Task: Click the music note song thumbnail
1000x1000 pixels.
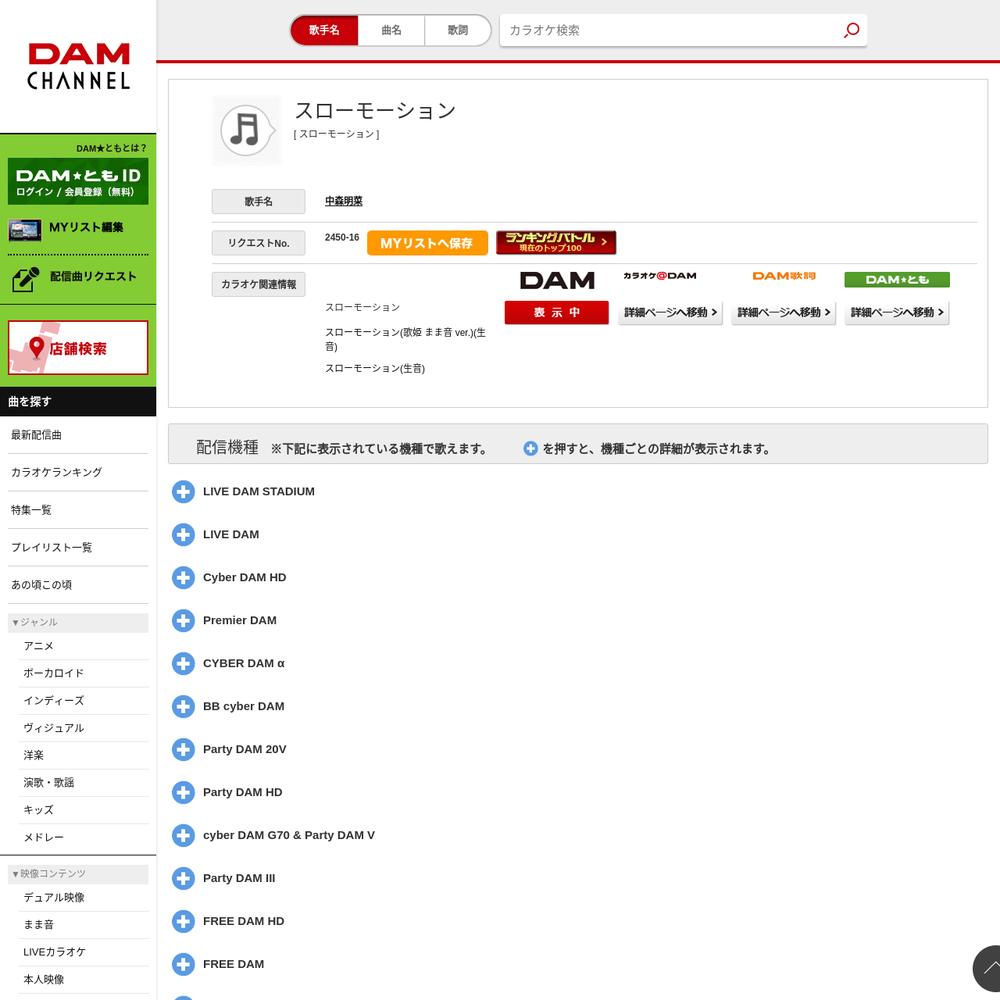Action: (247, 131)
